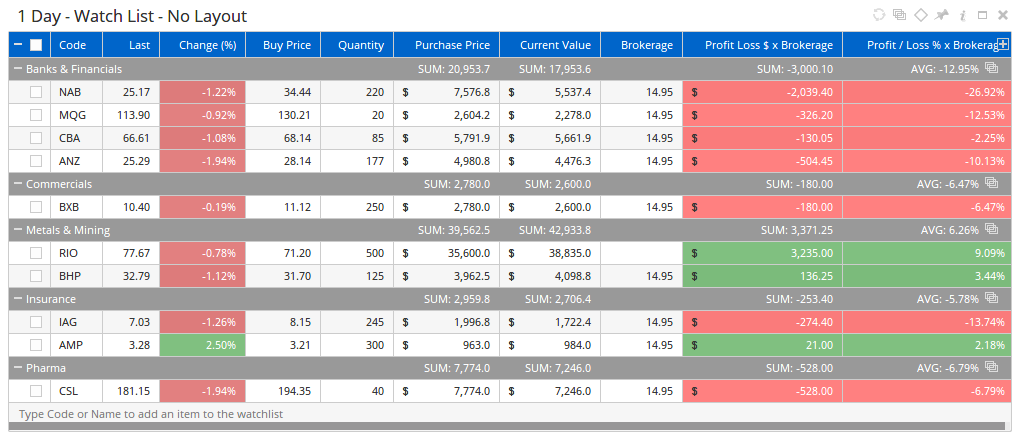Tick the checkbox for AMP
This screenshot has width=1015, height=433.
(36, 345)
